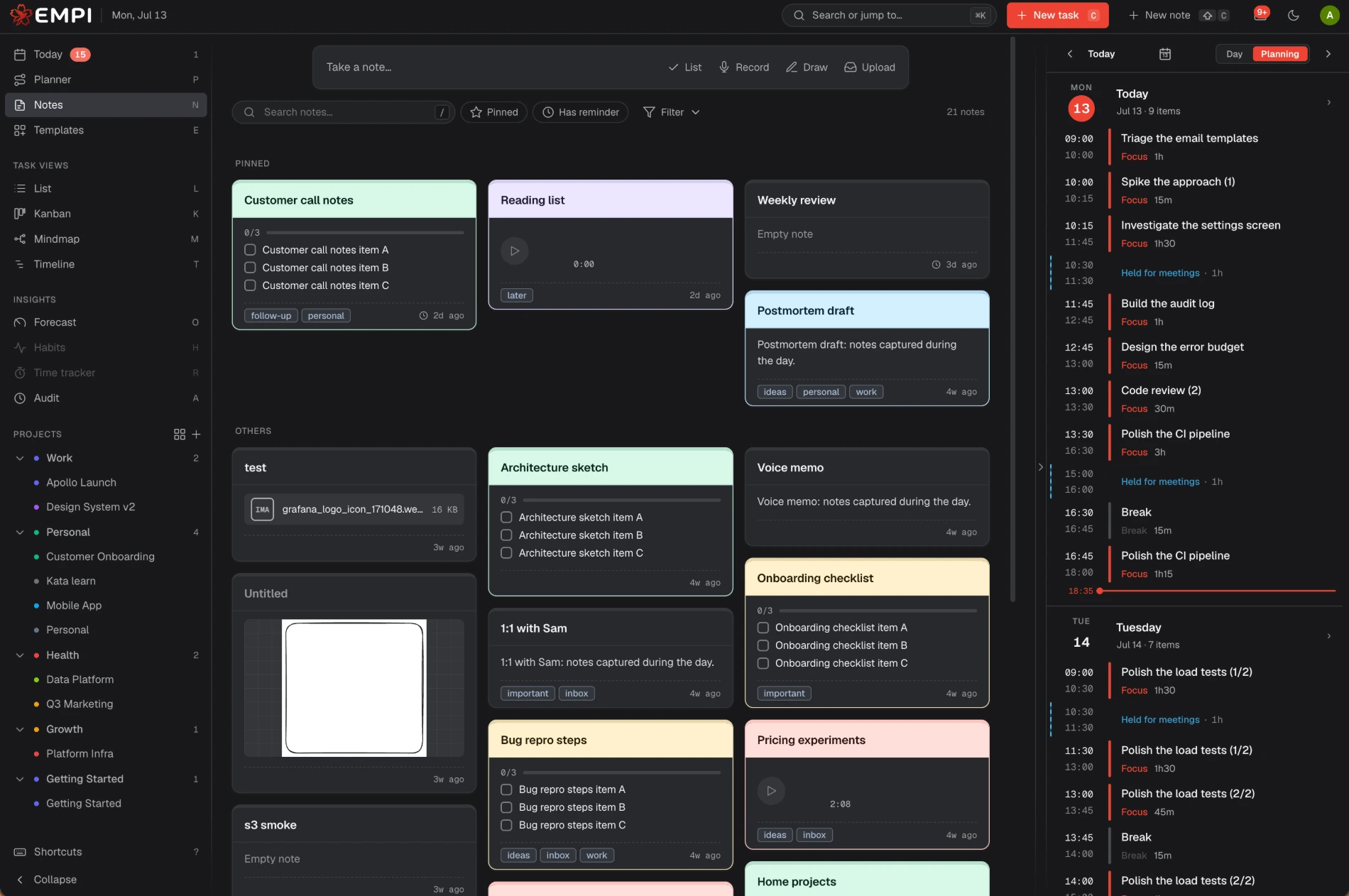Image resolution: width=1349 pixels, height=896 pixels.
Task: Switch to the Day tab
Action: coord(1234,54)
